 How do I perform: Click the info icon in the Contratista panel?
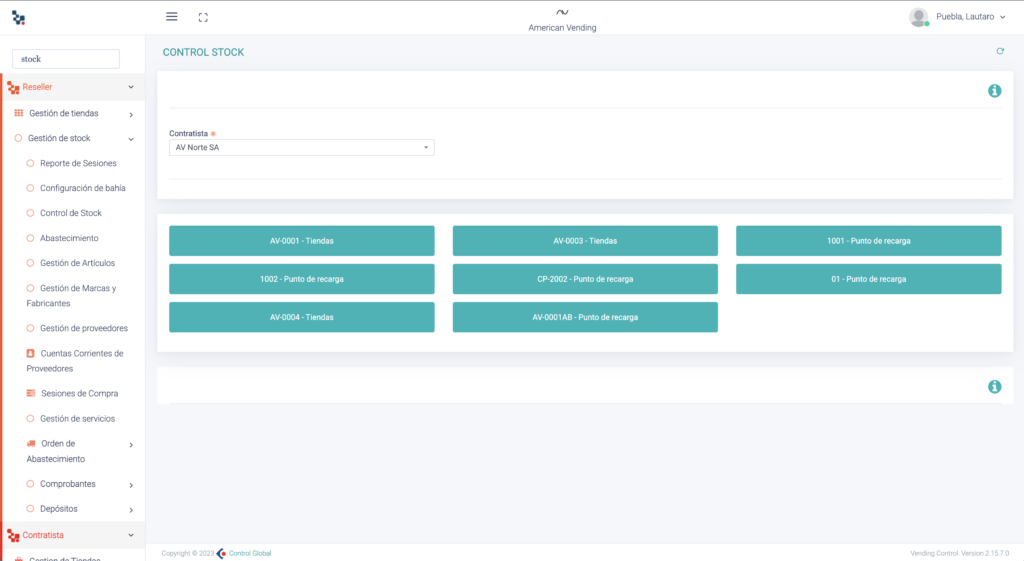point(995,91)
